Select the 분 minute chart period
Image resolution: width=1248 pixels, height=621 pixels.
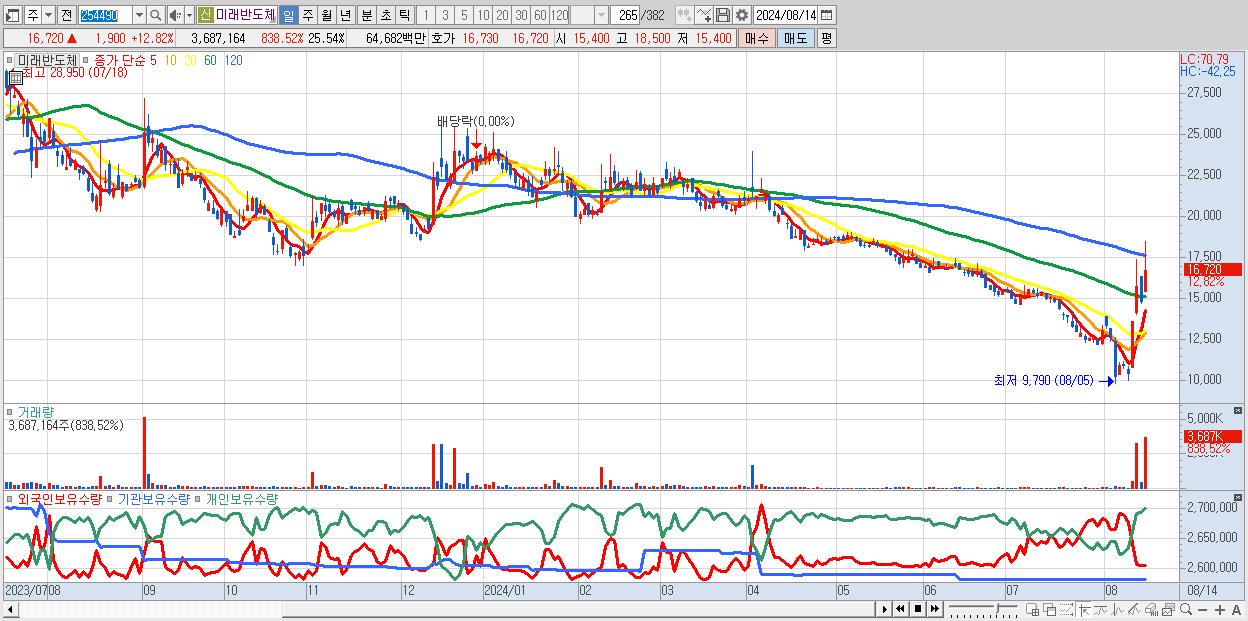[366, 15]
